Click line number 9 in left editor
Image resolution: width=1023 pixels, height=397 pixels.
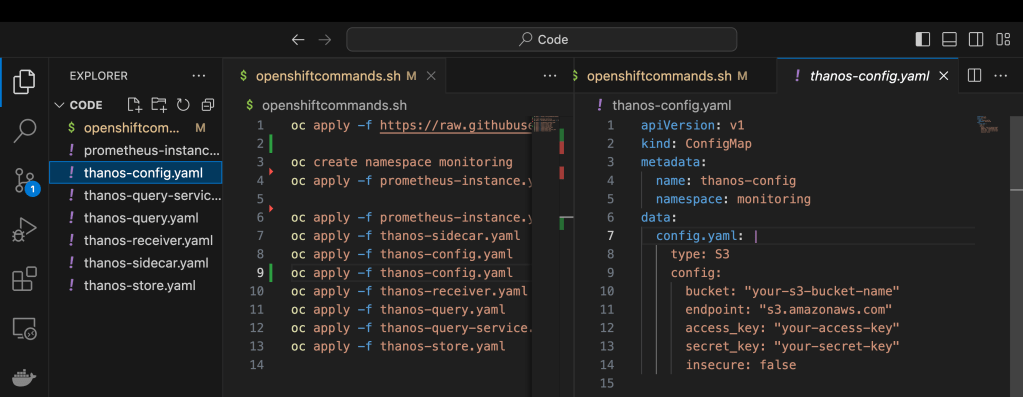(x=260, y=272)
